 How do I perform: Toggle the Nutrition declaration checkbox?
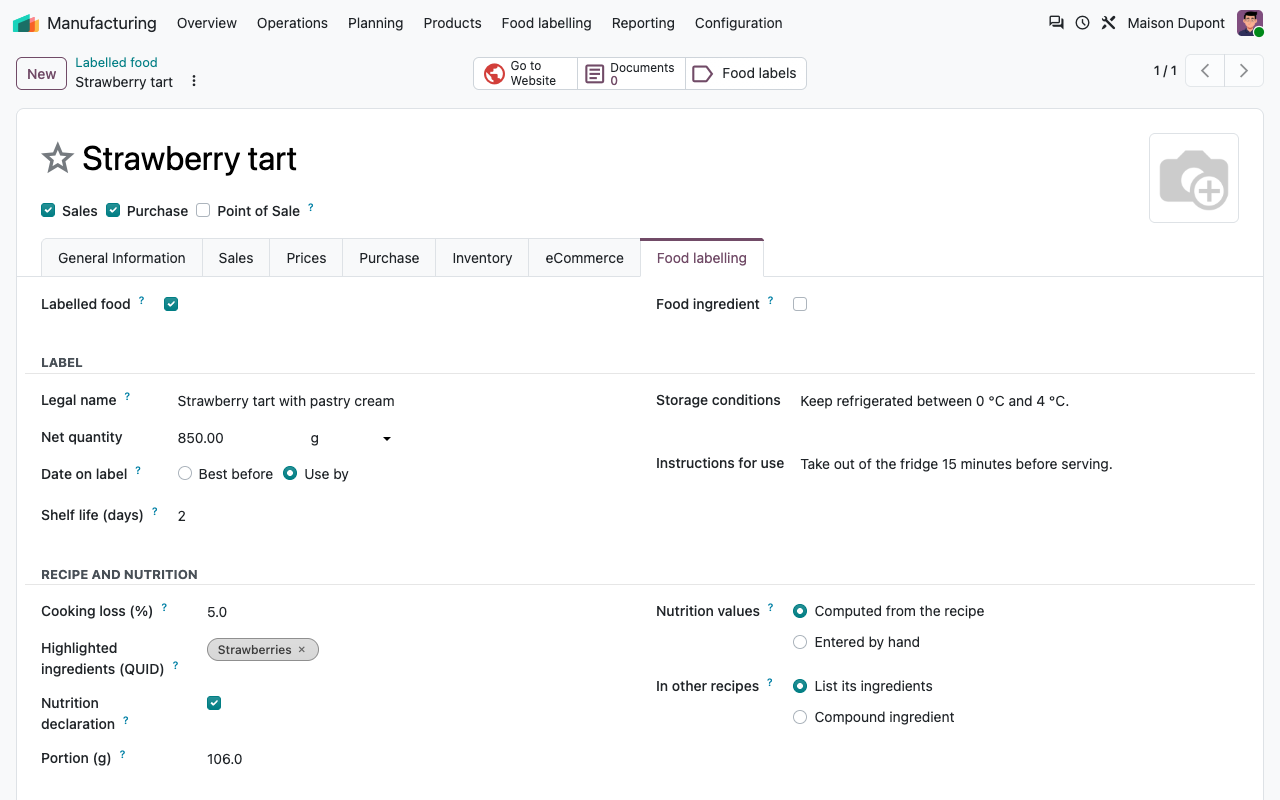click(214, 703)
